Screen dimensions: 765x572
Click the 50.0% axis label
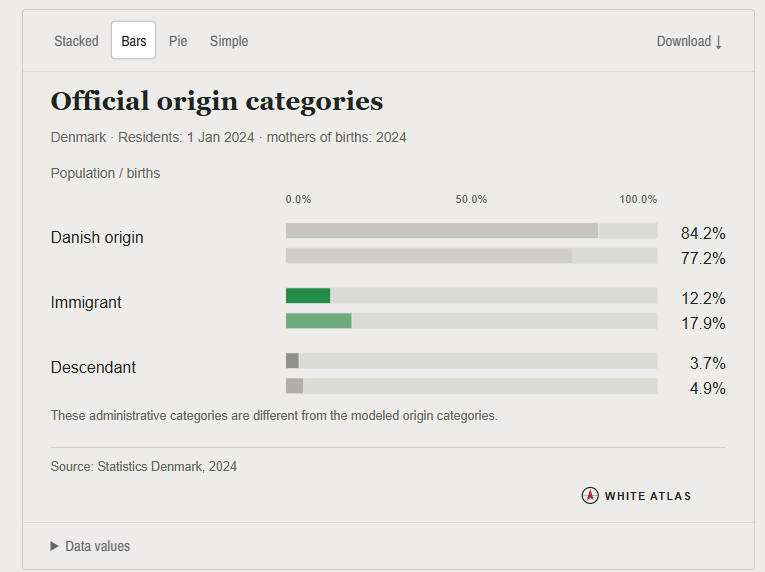(471, 199)
